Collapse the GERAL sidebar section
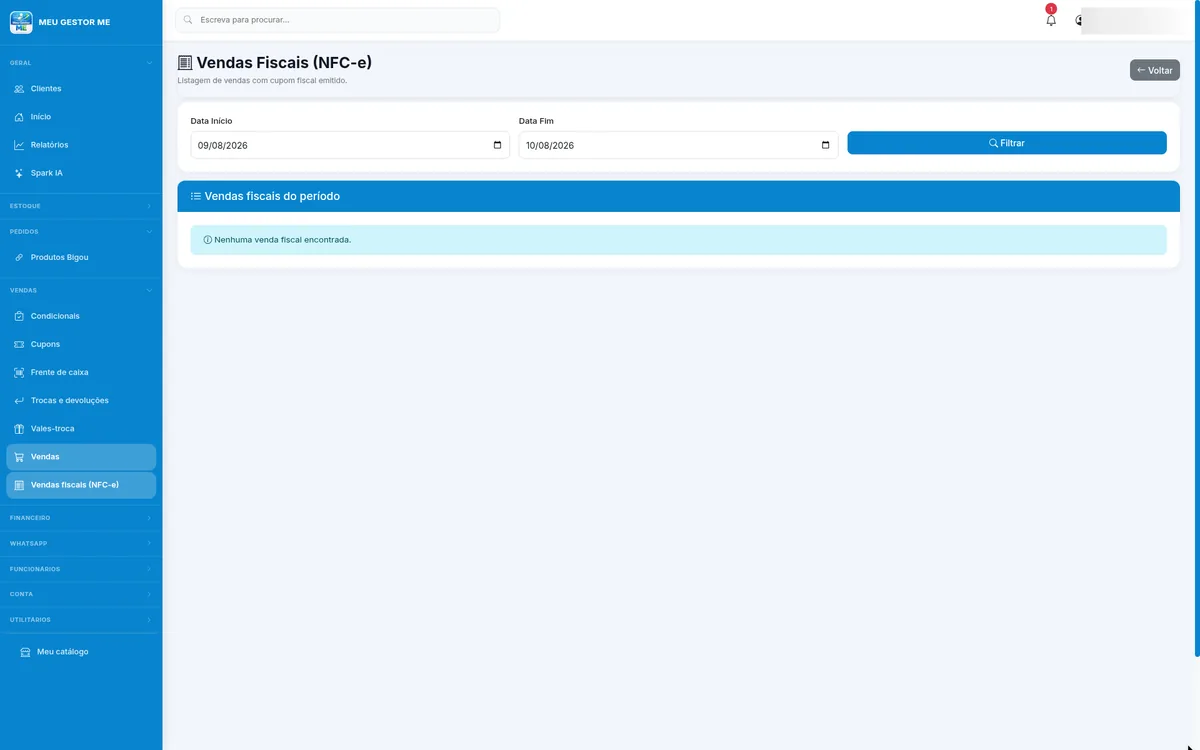Image resolution: width=1200 pixels, height=750 pixels. coord(81,63)
